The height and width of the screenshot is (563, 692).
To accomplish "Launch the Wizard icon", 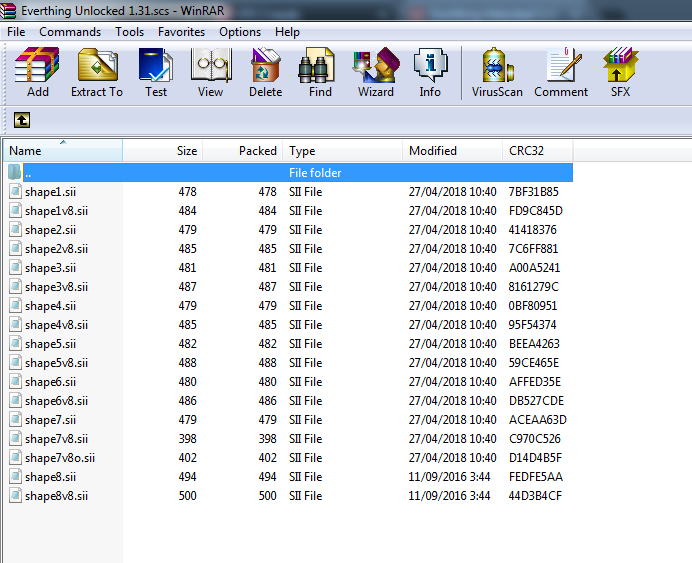I will 376,65.
